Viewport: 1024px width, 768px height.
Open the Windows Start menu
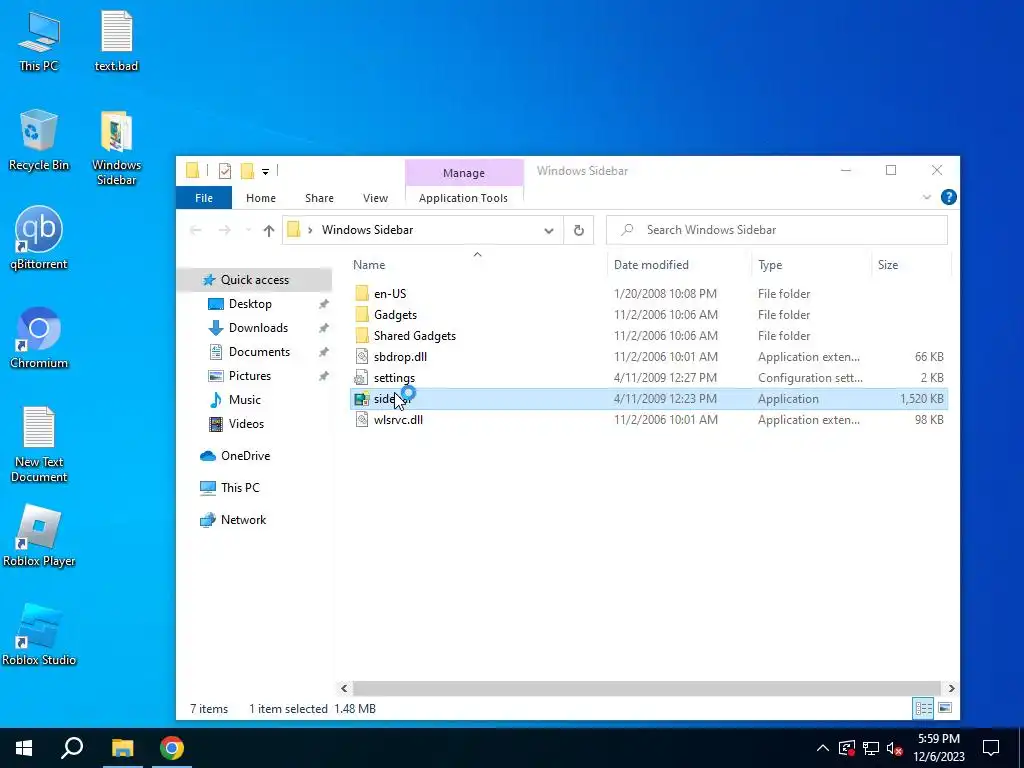pos(24,748)
